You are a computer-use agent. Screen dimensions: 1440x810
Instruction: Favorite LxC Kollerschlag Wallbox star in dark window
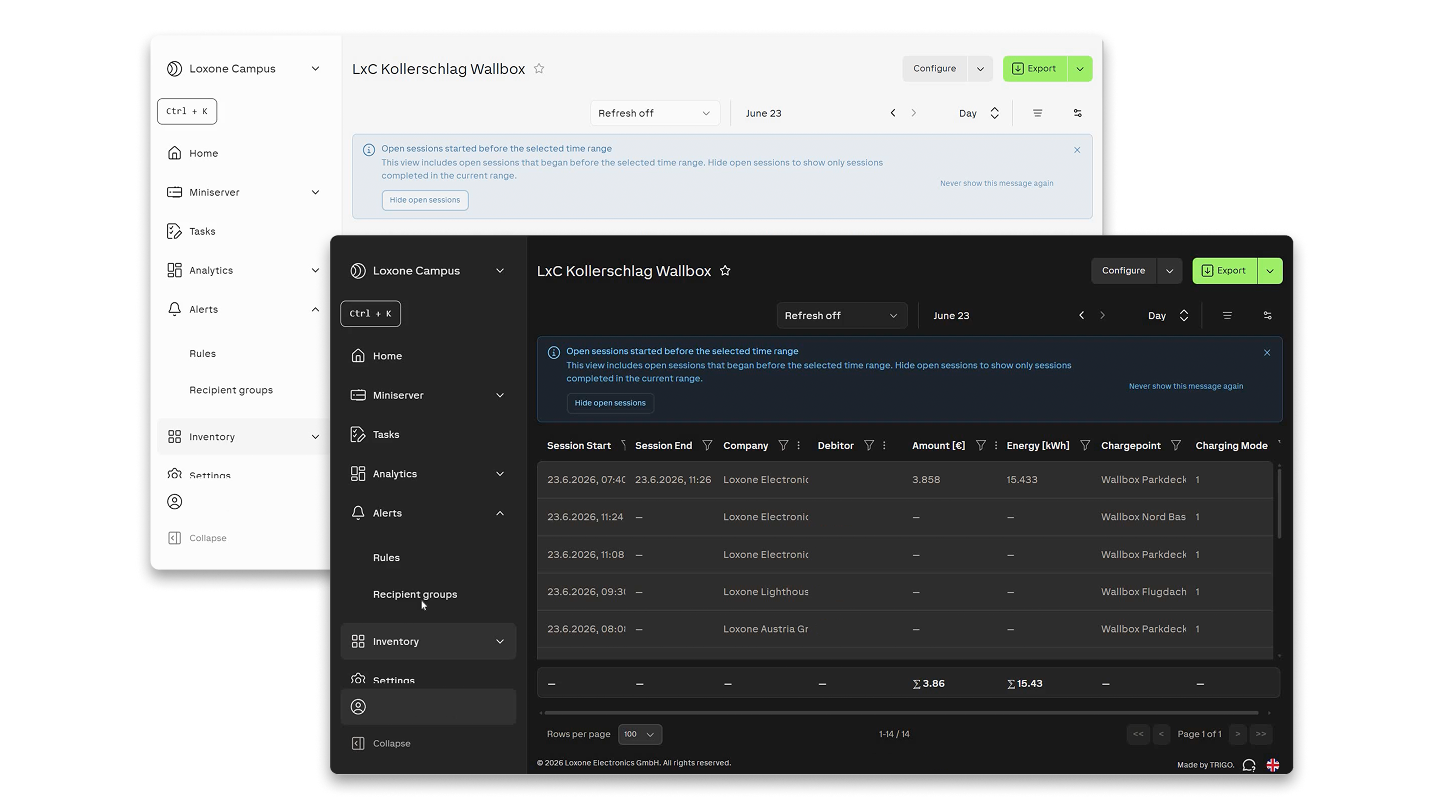[x=725, y=271]
